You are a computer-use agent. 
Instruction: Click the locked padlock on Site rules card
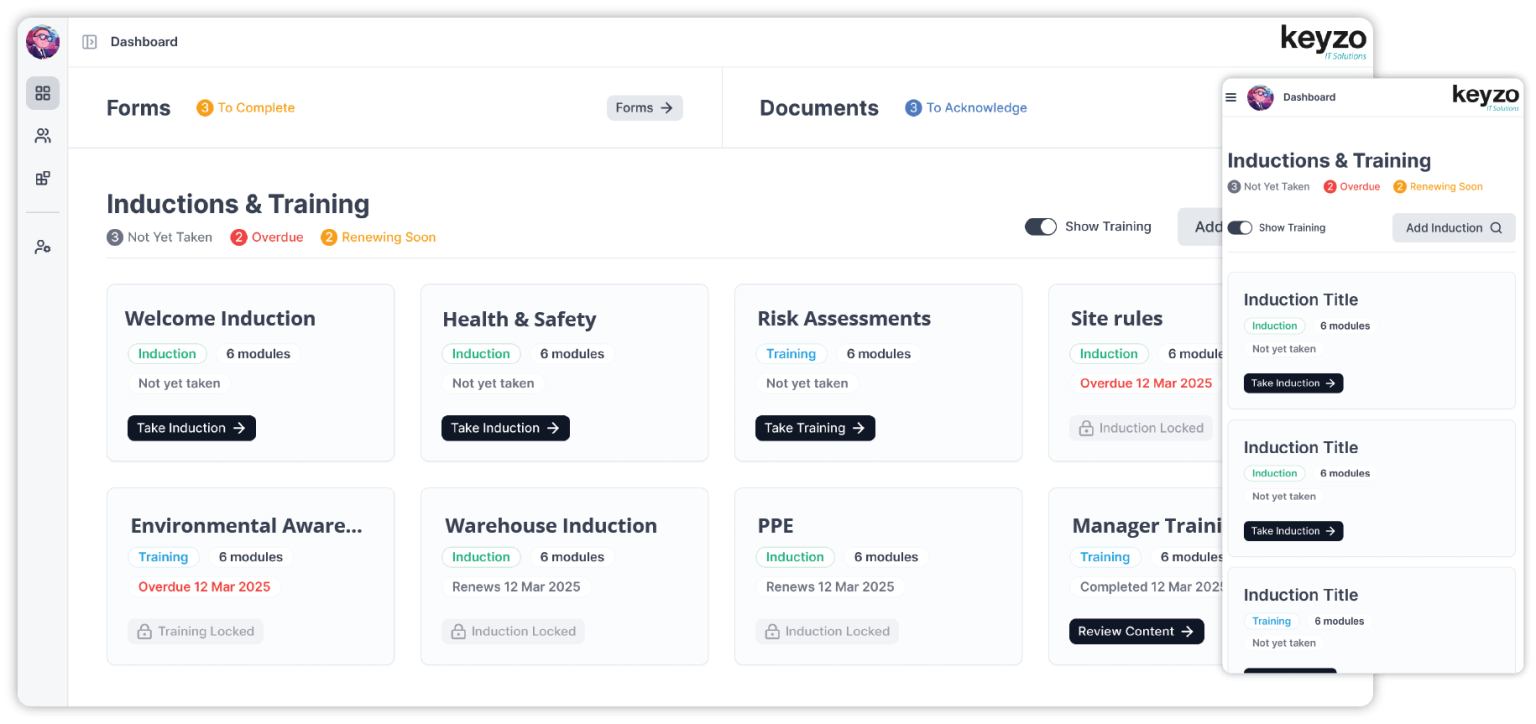click(x=1086, y=427)
